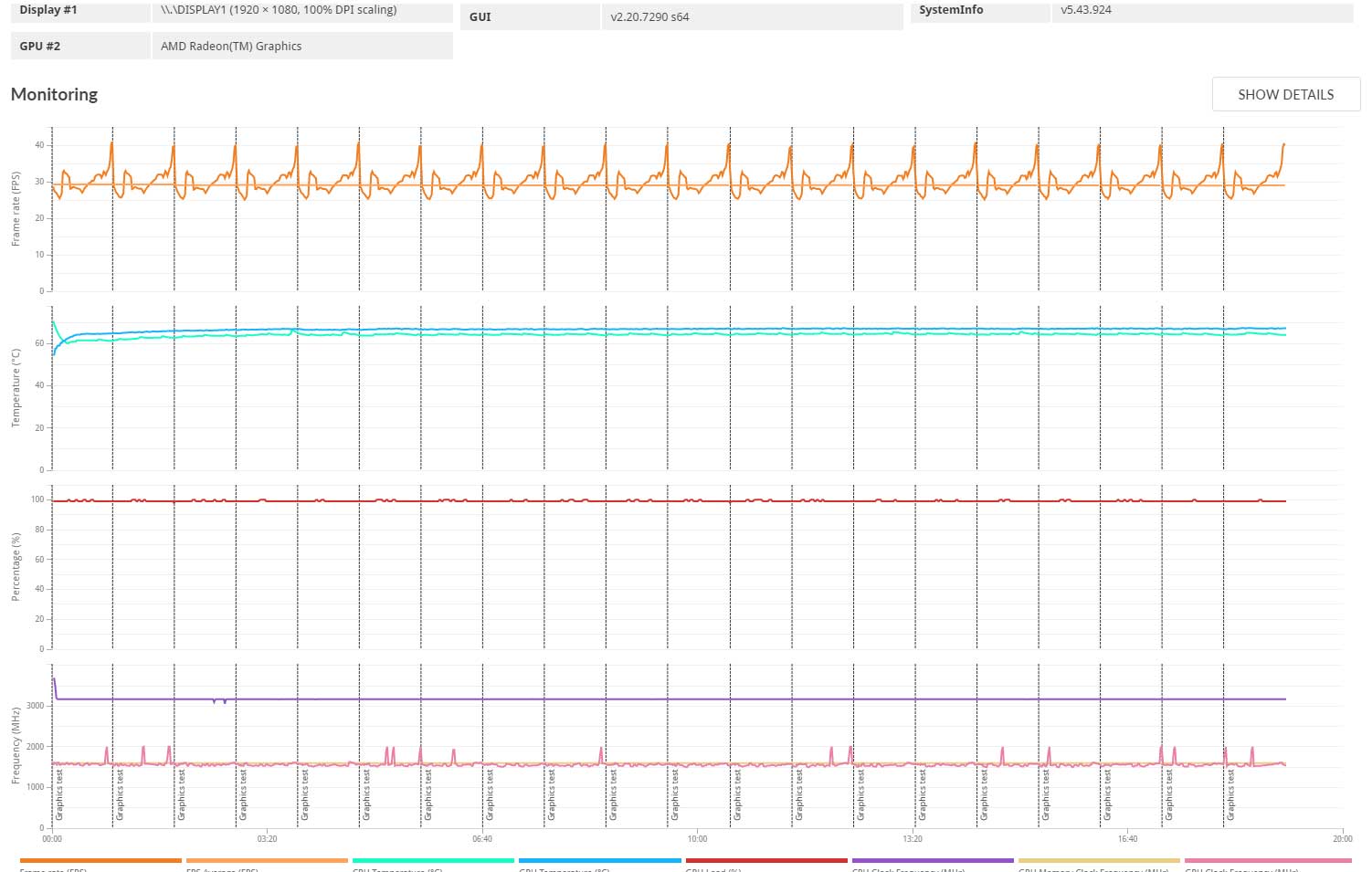Toggle the pink GPU Clock Frequency legend bar
1372x872 pixels.
coord(1266,860)
